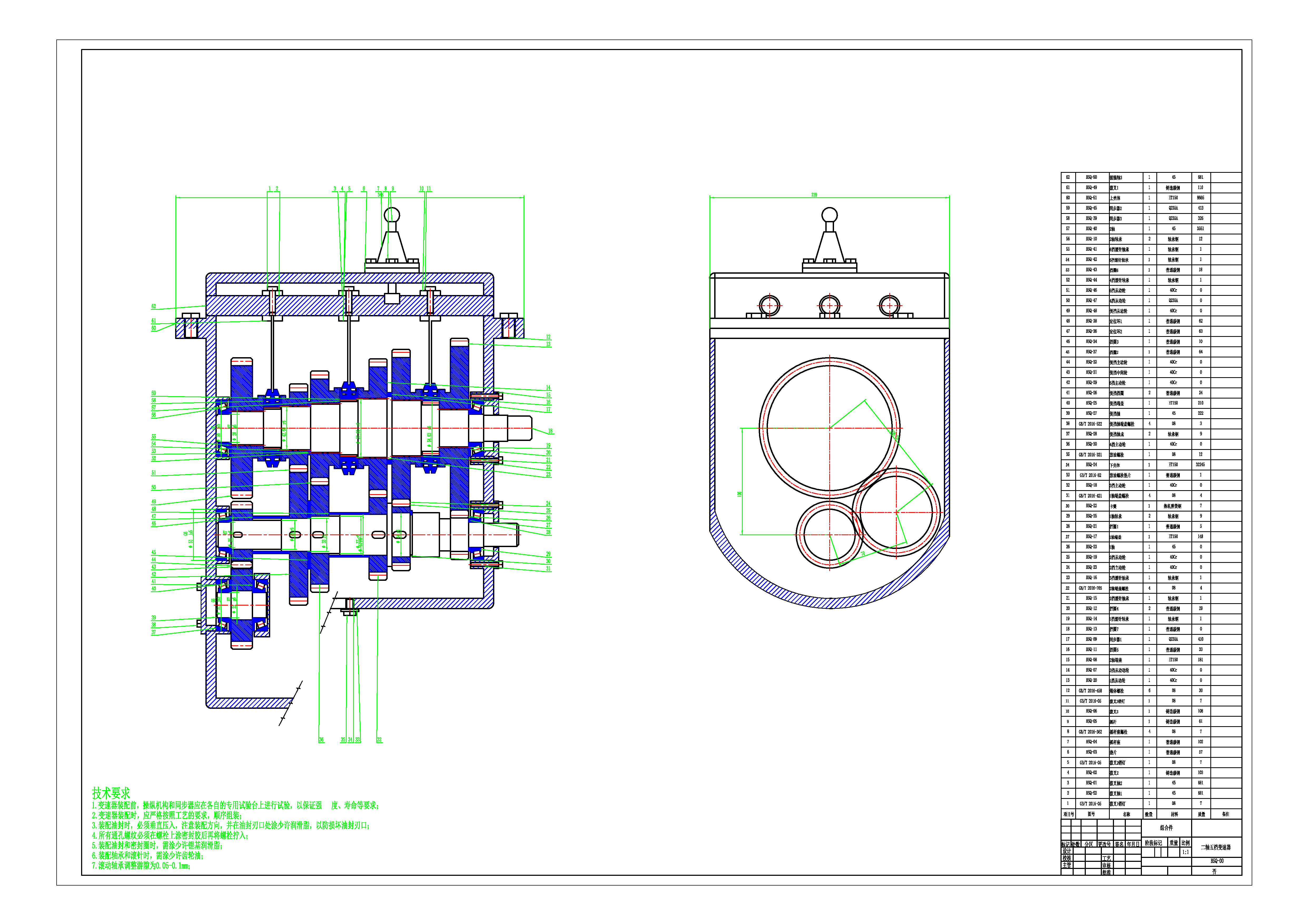Click the BSQ-00 drawing number cell
Viewport: 1307px width, 924px height.
tap(1216, 861)
